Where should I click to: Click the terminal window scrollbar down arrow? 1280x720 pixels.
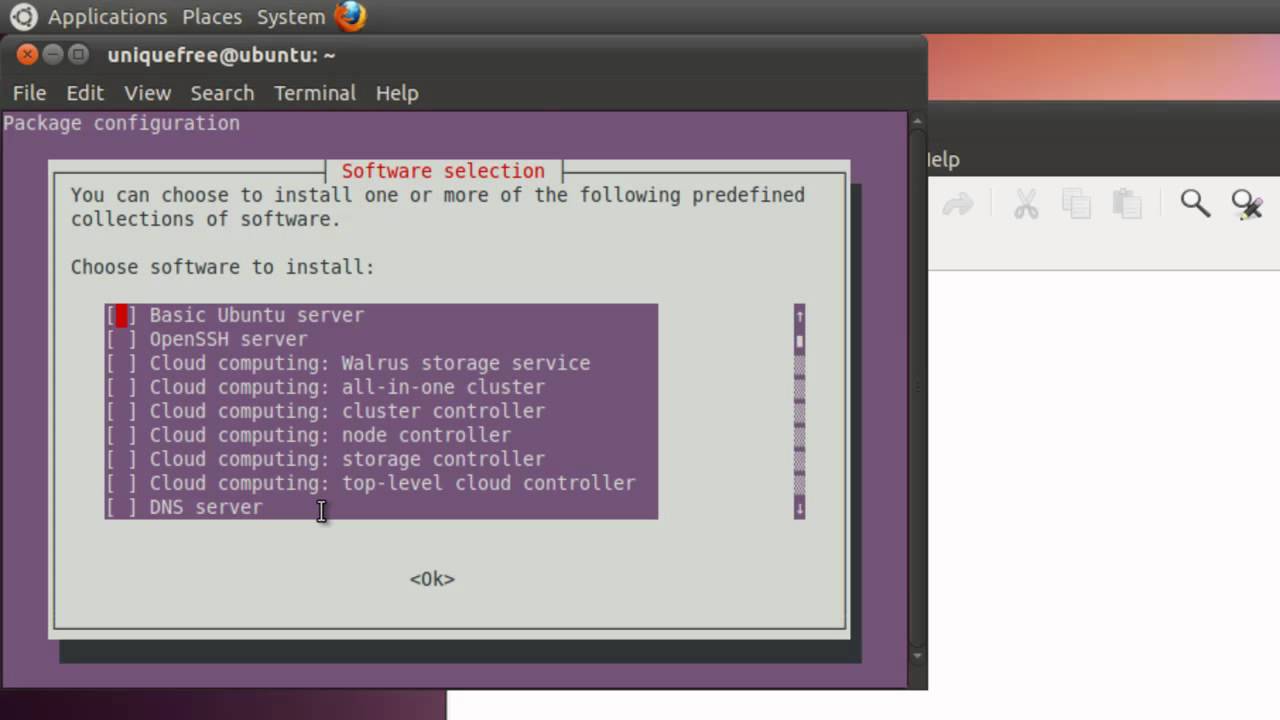point(918,656)
